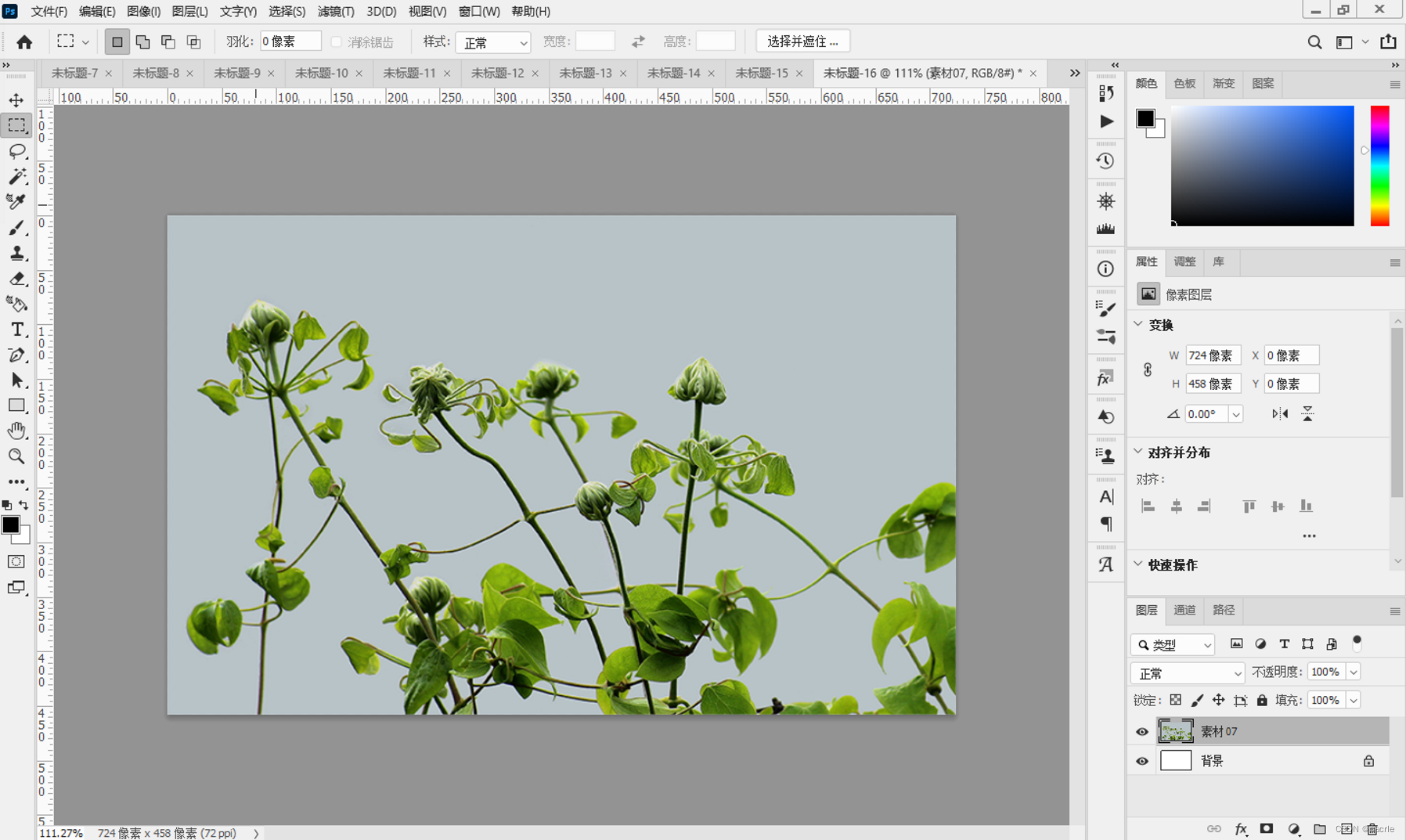Toggle link between width and height
This screenshot has height=840, width=1406.
[1147, 370]
